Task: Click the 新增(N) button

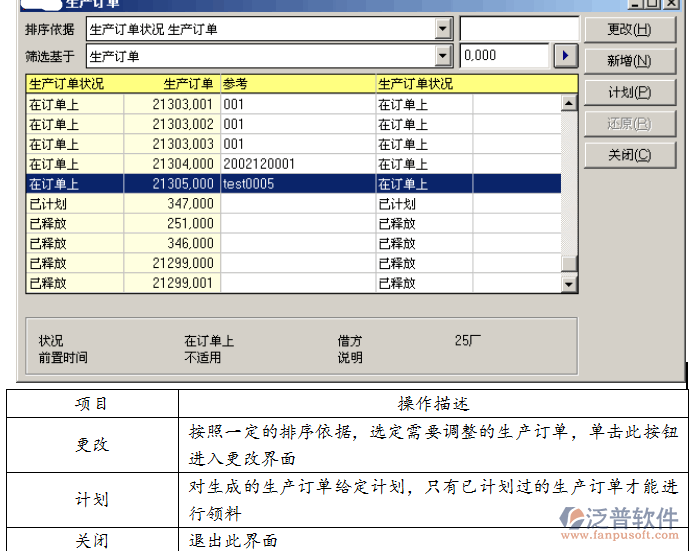Action: pos(629,61)
